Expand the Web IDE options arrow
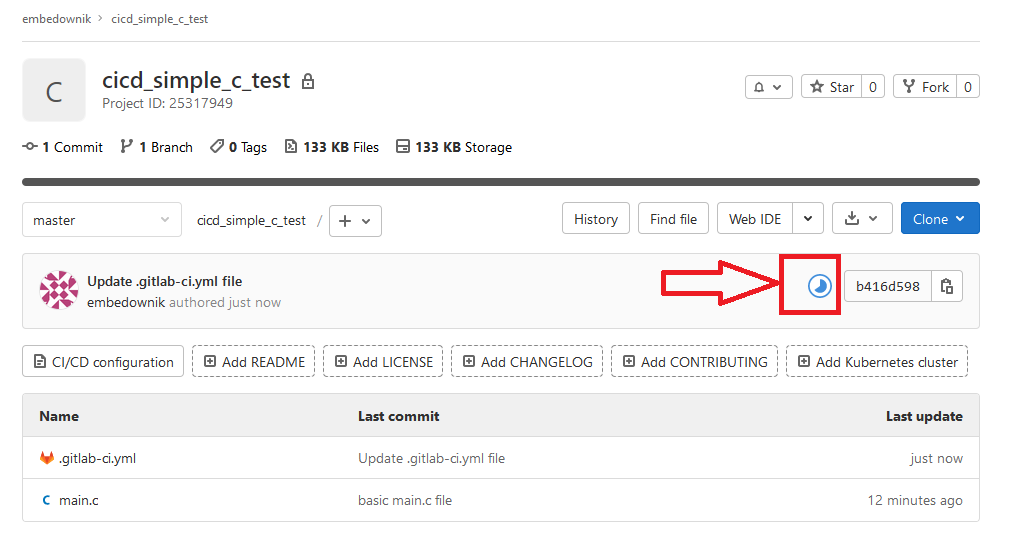 pos(809,219)
